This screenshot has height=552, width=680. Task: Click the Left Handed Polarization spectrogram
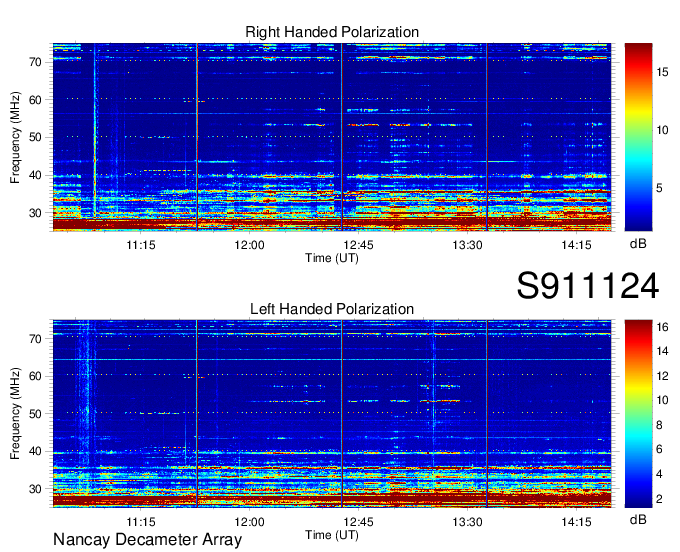(x=332, y=414)
